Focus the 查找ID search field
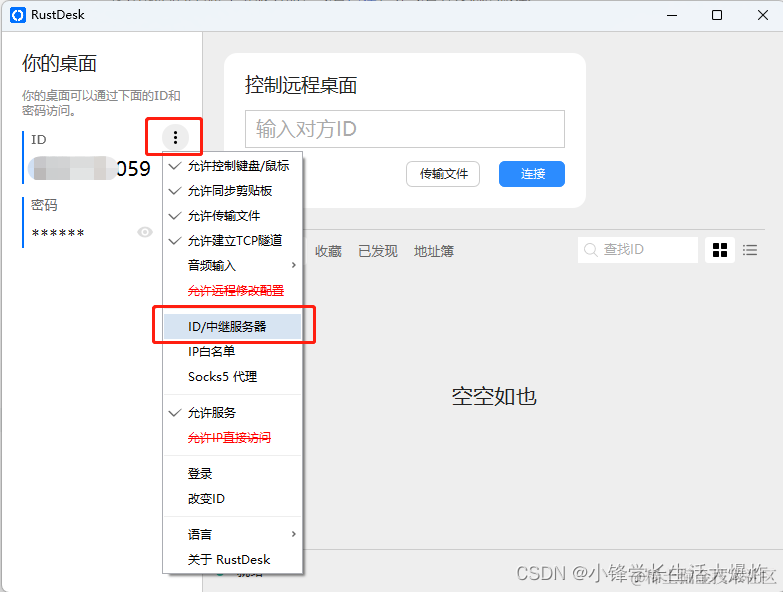The height and width of the screenshot is (592, 783). [638, 250]
